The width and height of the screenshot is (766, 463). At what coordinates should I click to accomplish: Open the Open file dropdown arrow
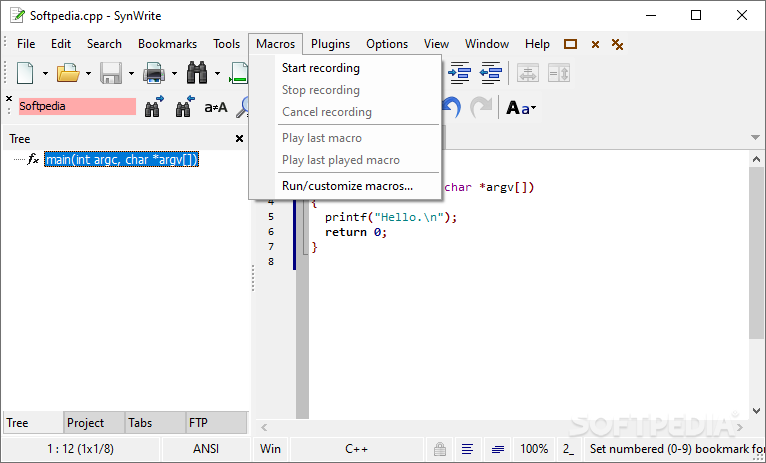pos(88,74)
